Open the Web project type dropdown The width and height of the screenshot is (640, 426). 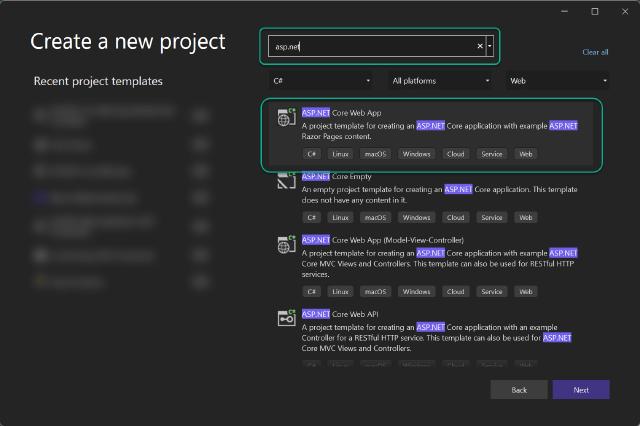[x=558, y=80]
